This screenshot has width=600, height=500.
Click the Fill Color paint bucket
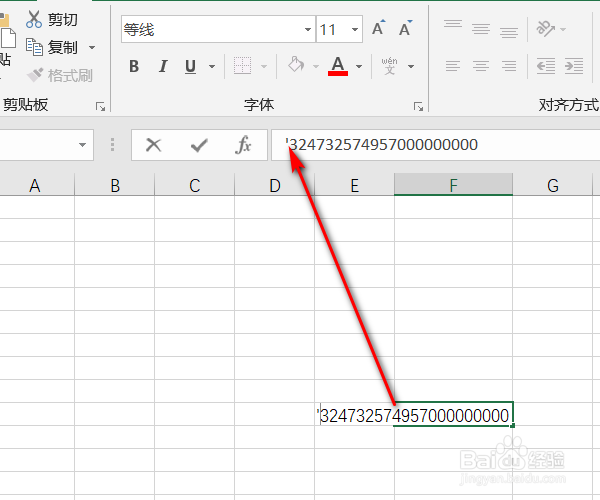coord(296,65)
